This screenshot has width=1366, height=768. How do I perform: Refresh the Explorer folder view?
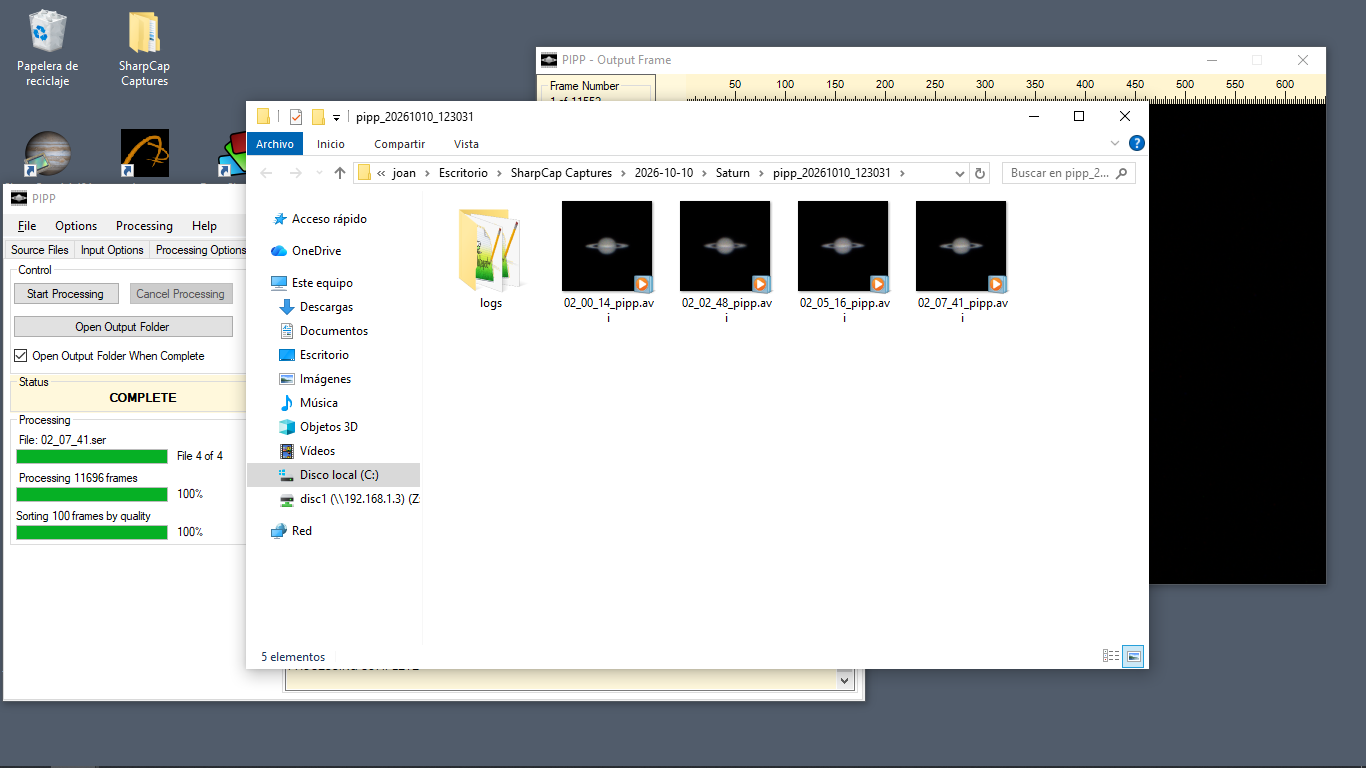pos(980,173)
